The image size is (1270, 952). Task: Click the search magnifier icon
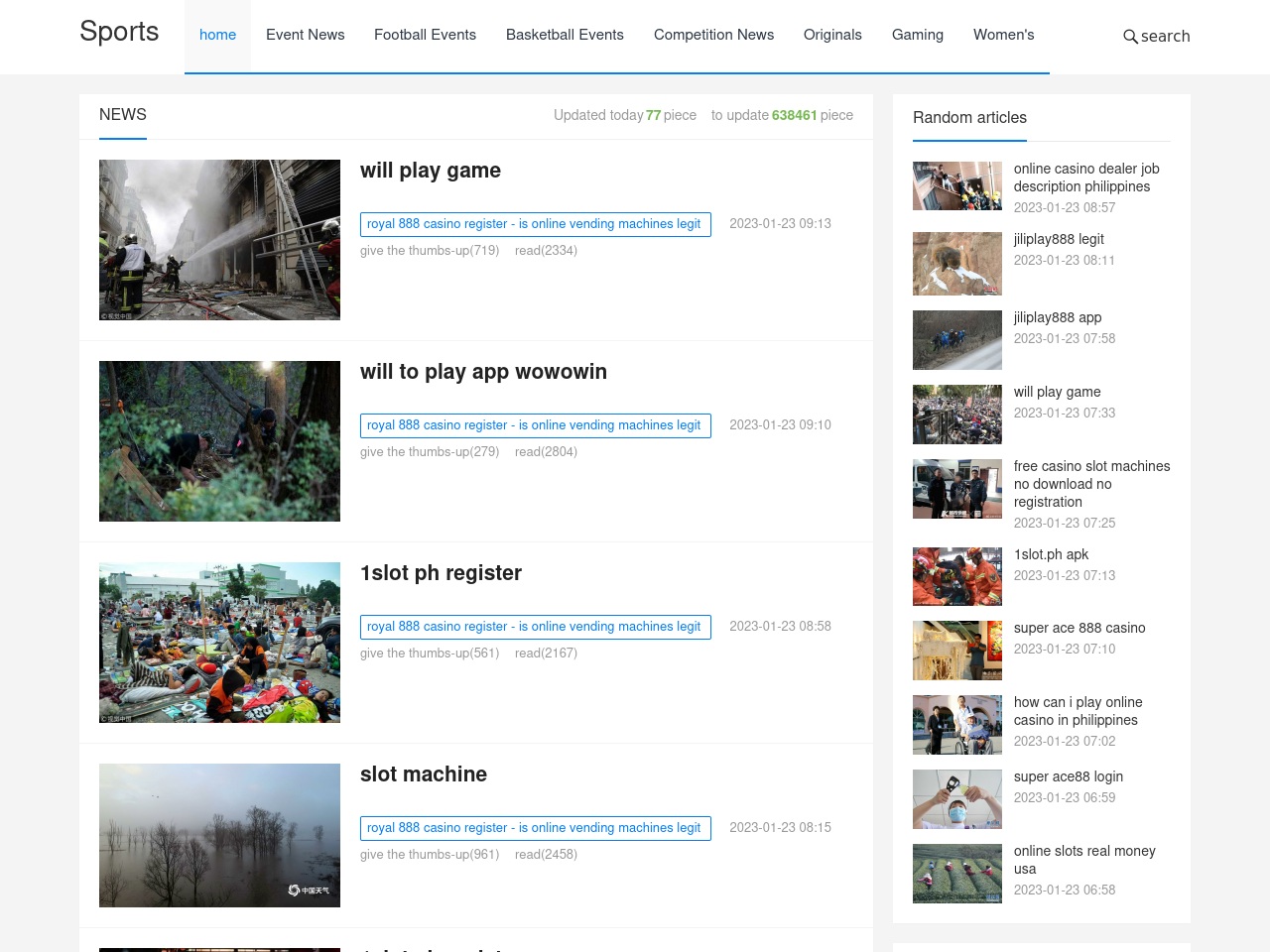(1130, 37)
